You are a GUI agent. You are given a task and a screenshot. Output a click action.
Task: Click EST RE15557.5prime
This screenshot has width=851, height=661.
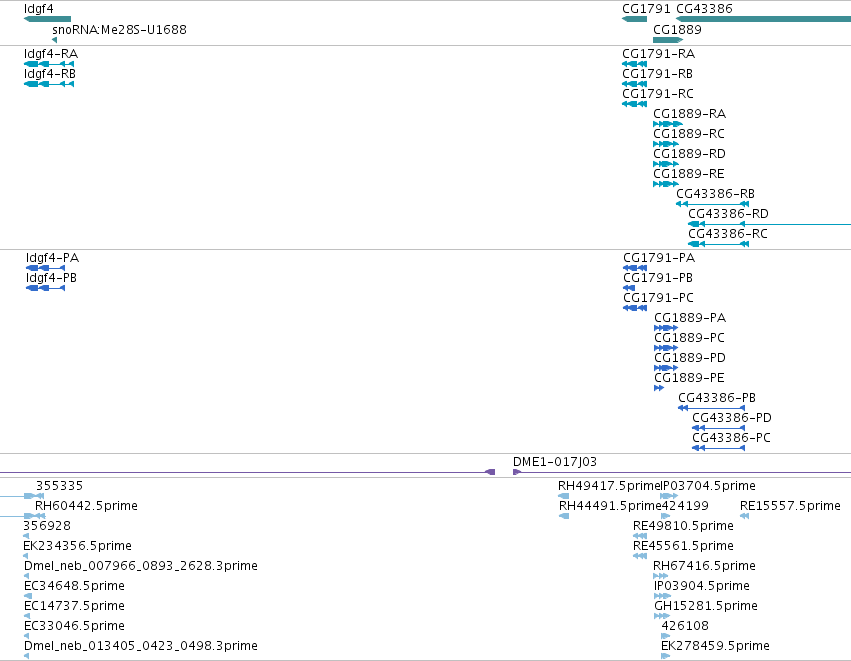coord(790,506)
